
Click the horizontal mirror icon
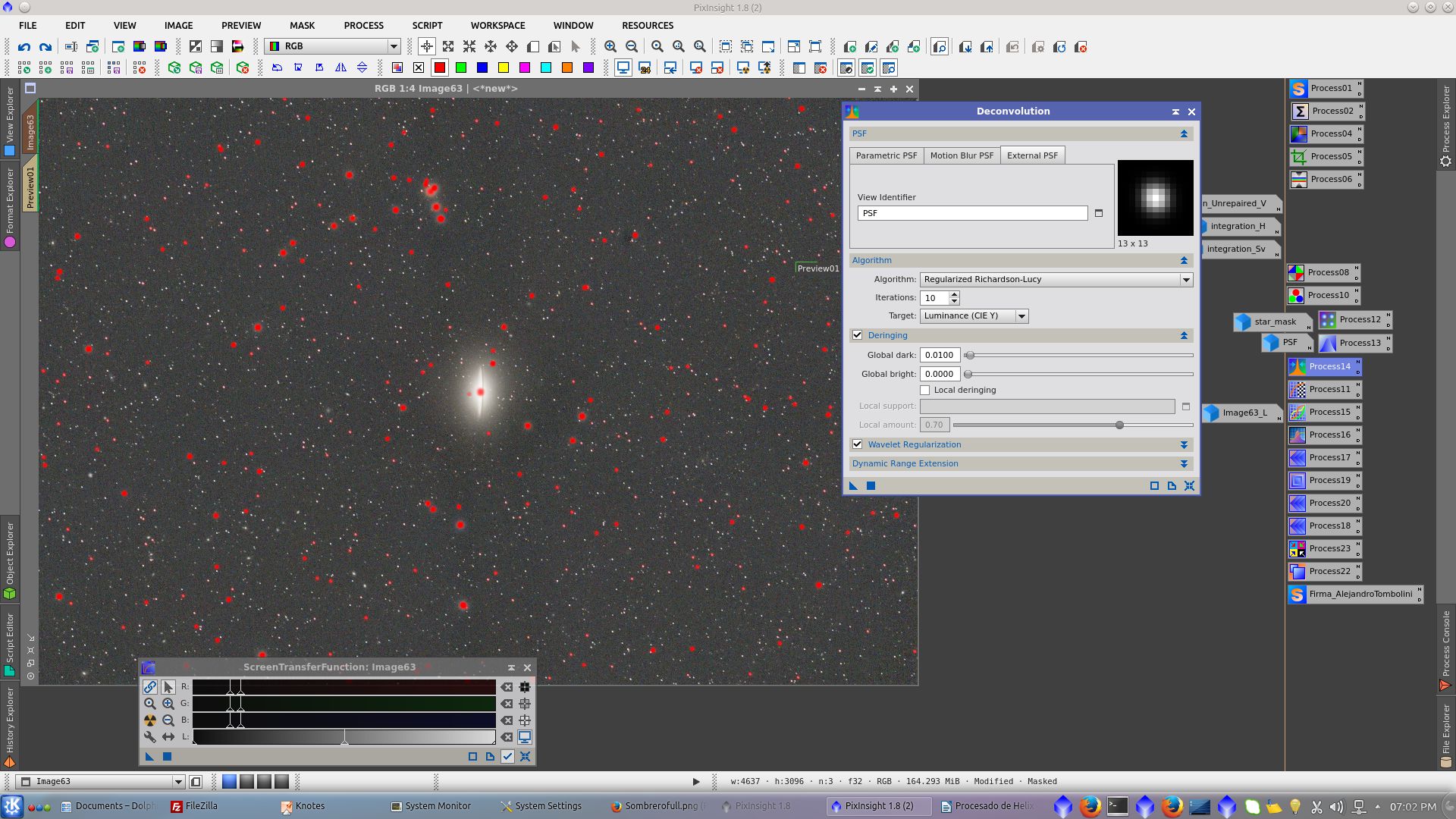(341, 67)
